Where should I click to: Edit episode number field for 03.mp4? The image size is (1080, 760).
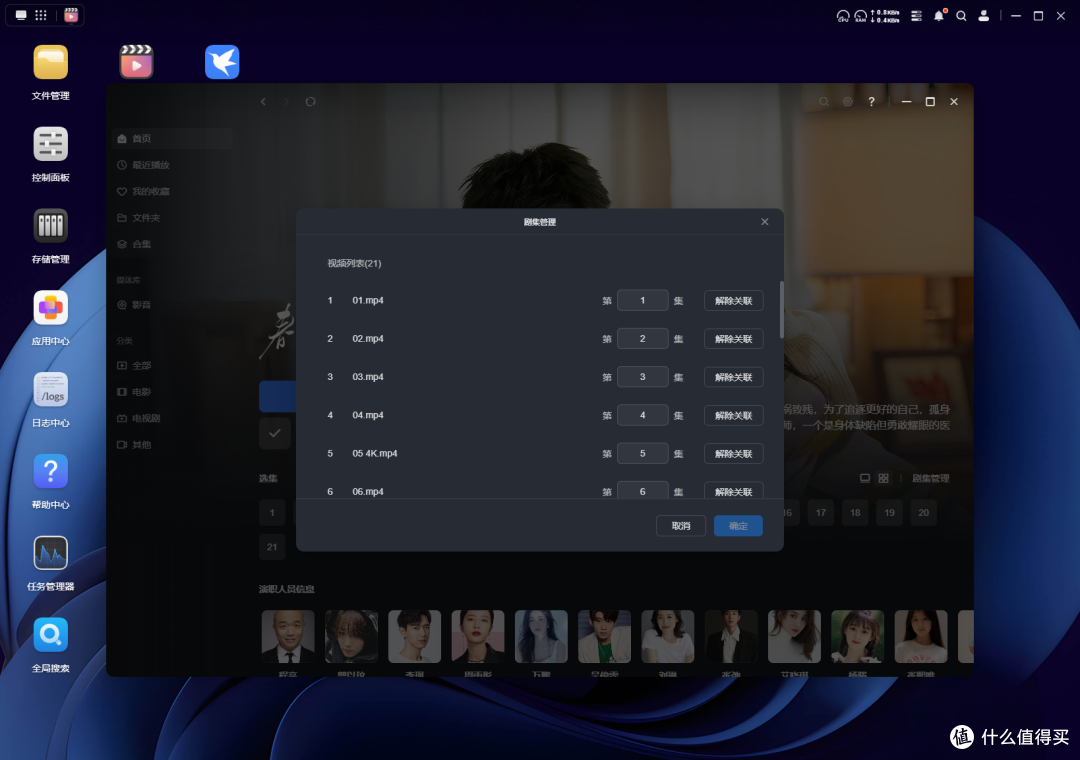(643, 377)
